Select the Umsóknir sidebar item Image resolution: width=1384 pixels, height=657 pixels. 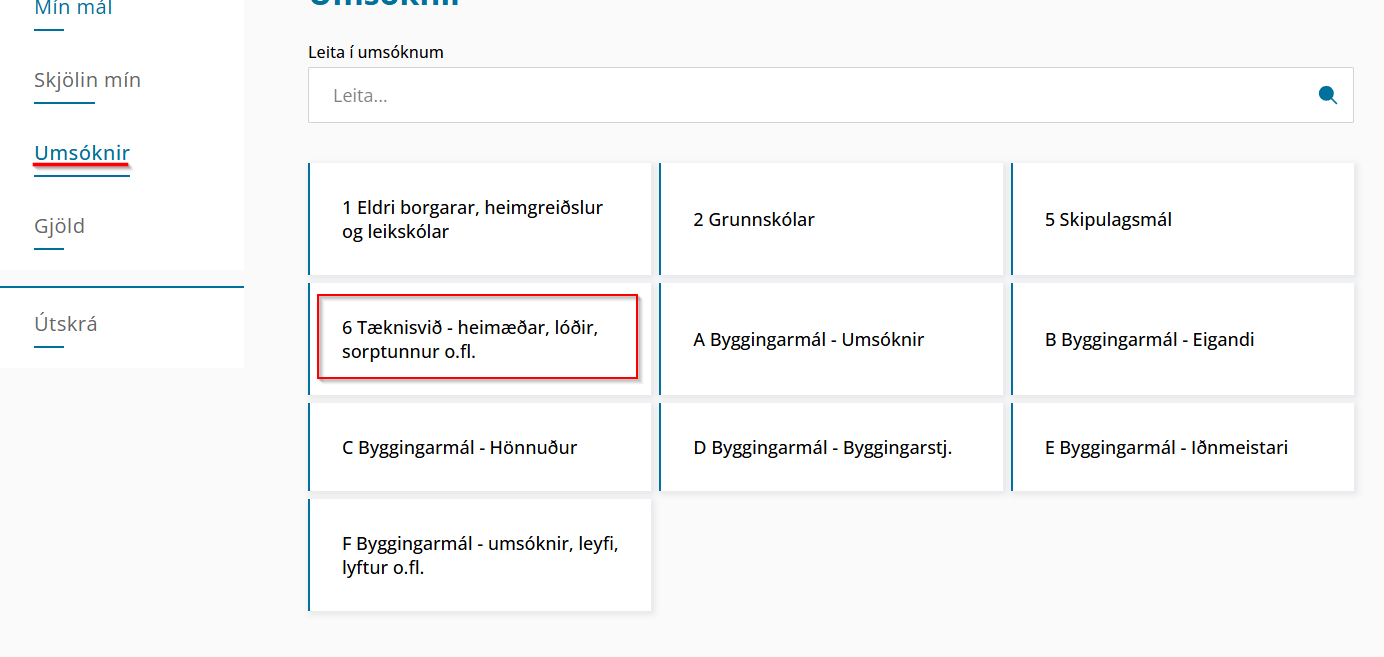tap(82, 153)
